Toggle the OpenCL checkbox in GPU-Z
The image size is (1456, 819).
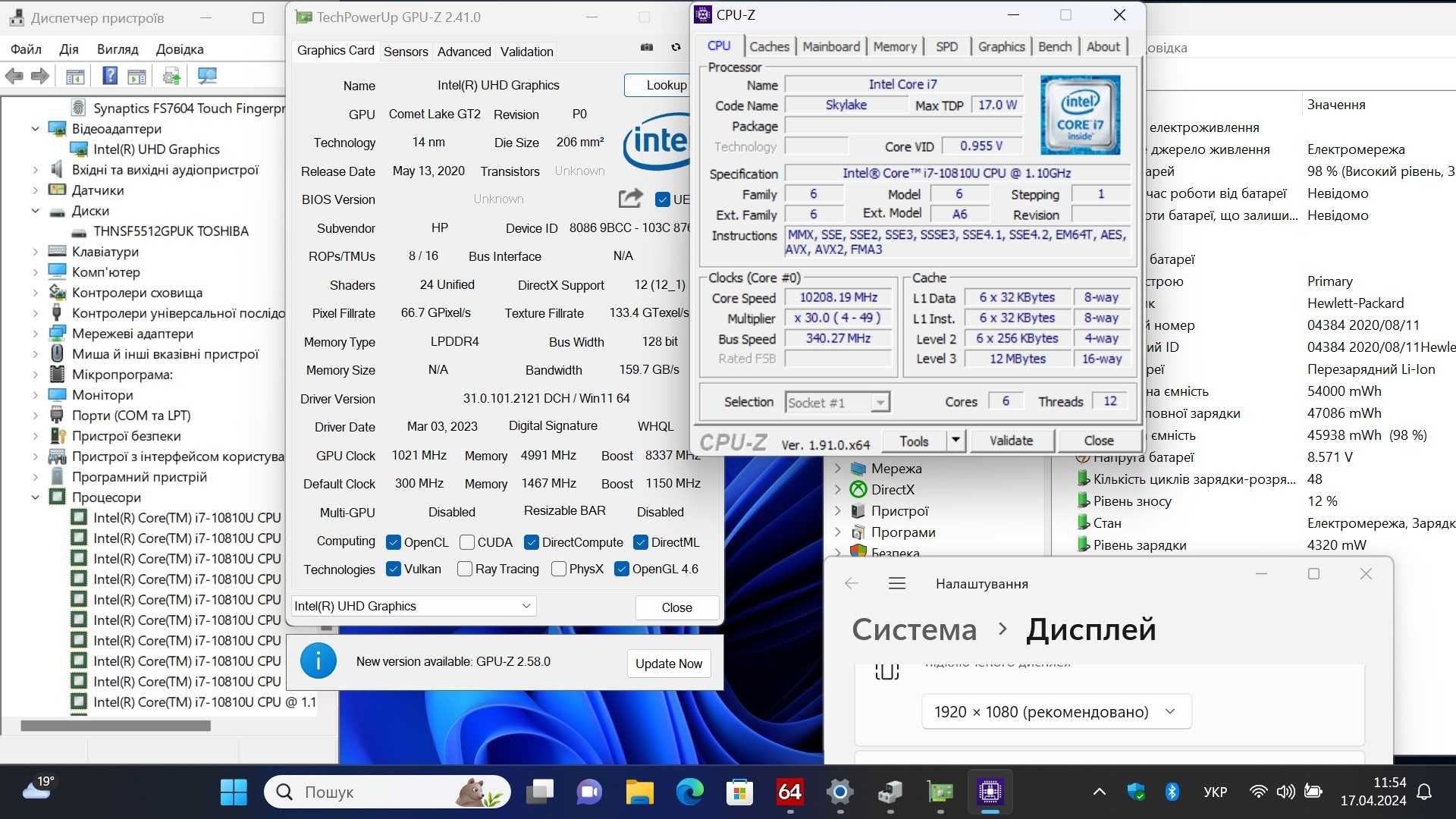pyautogui.click(x=393, y=542)
